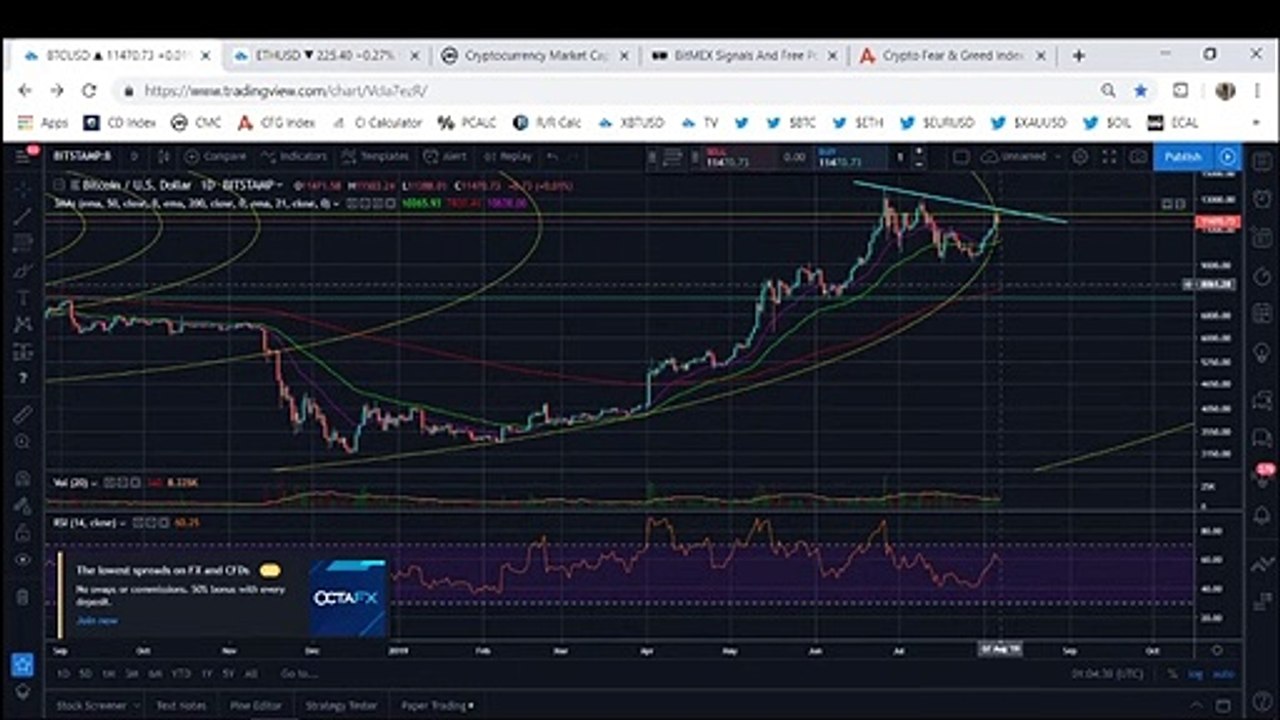This screenshot has height=720, width=1280.
Task: Open indicator Templates
Action: click(375, 157)
